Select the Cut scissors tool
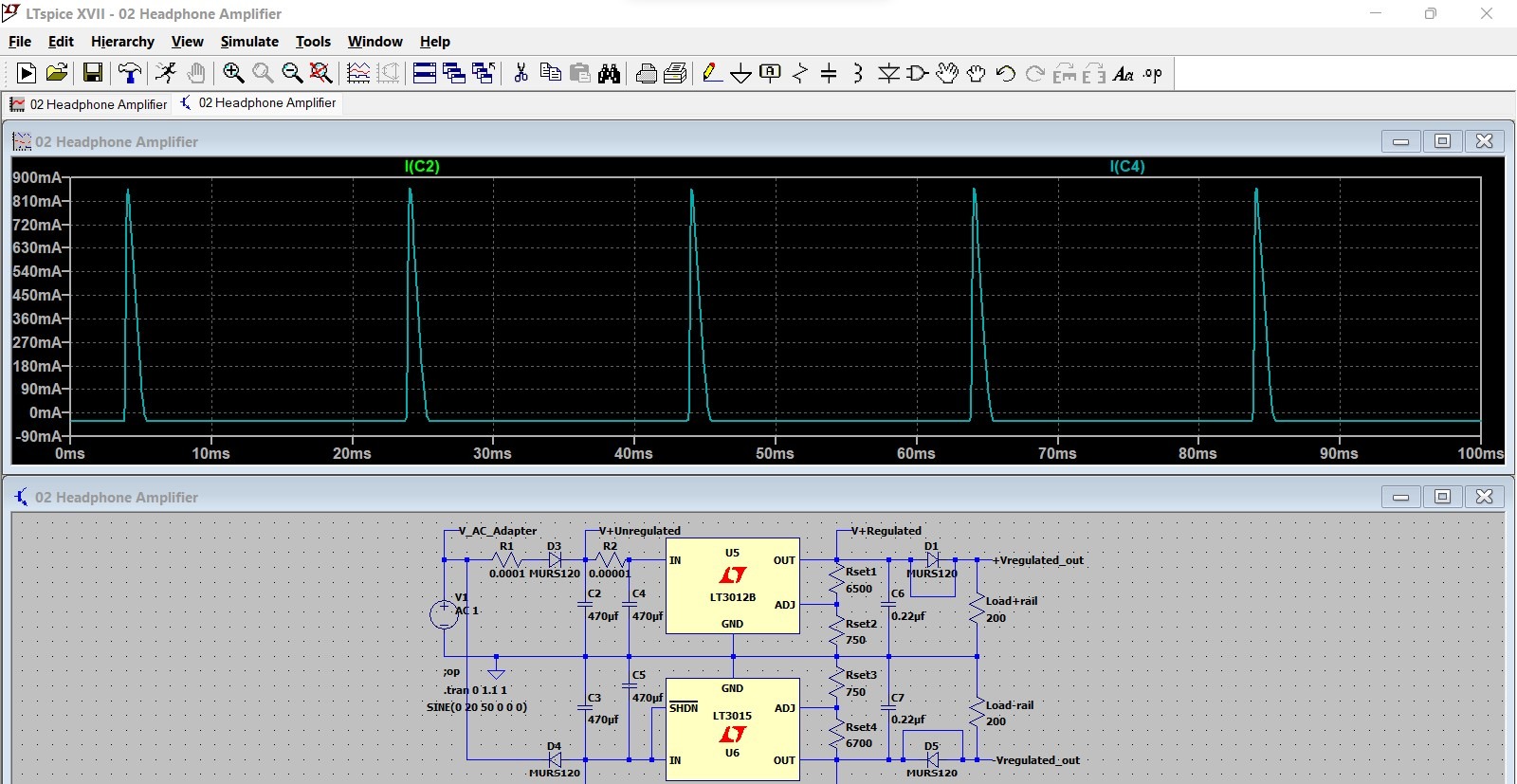 [x=521, y=73]
